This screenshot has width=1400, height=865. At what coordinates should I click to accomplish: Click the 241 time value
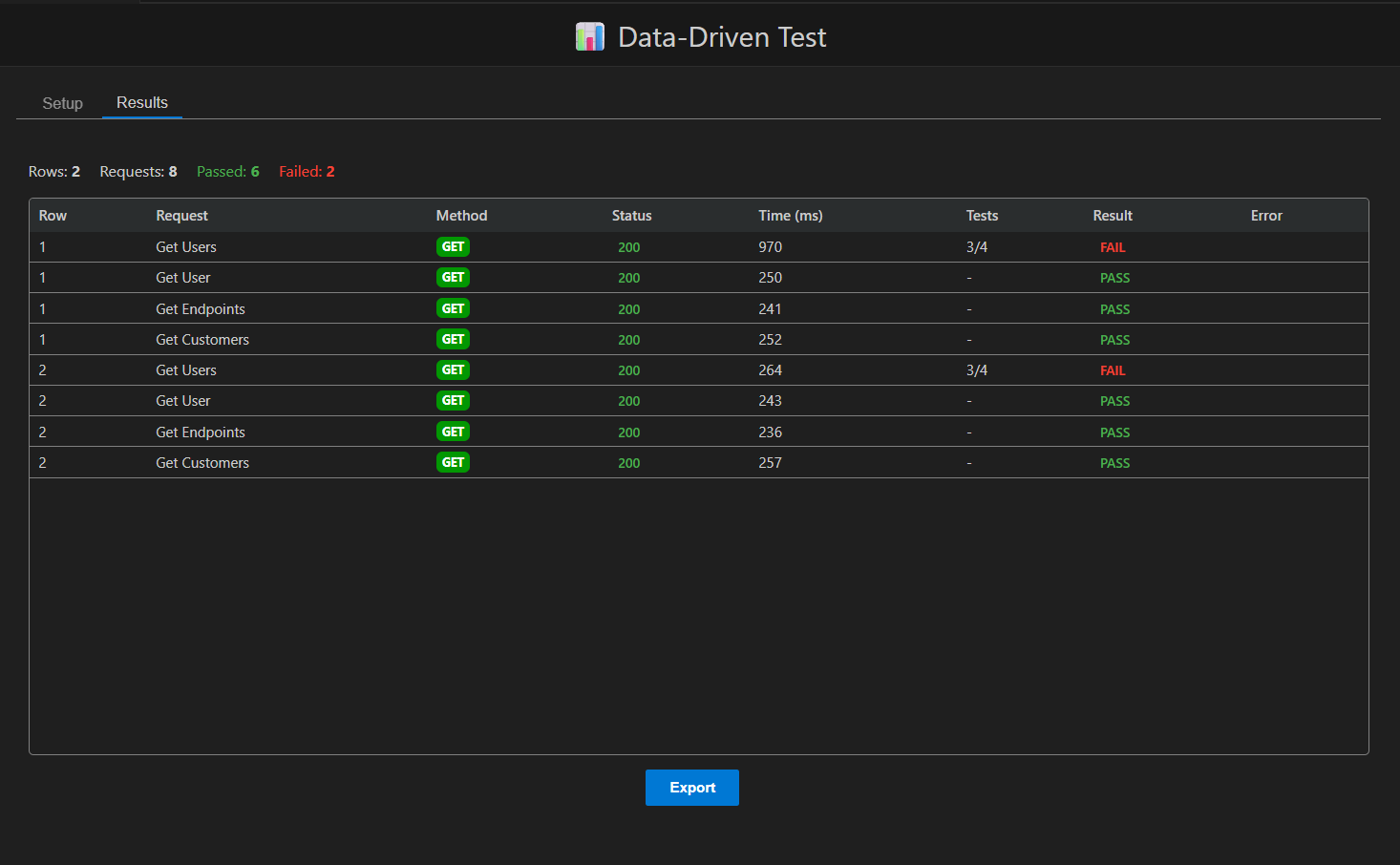pos(770,309)
